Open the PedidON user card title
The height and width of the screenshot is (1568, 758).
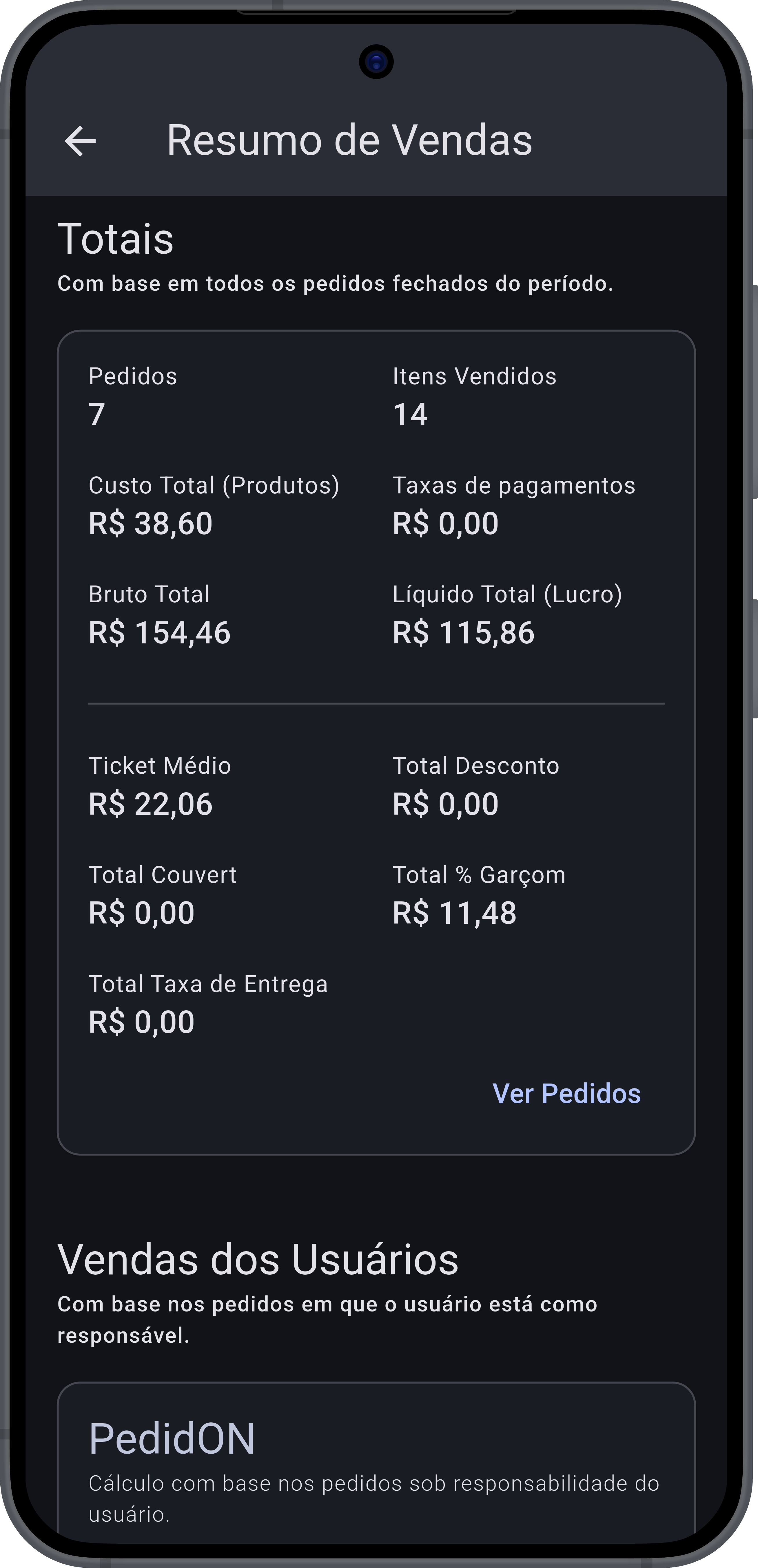click(x=172, y=1439)
